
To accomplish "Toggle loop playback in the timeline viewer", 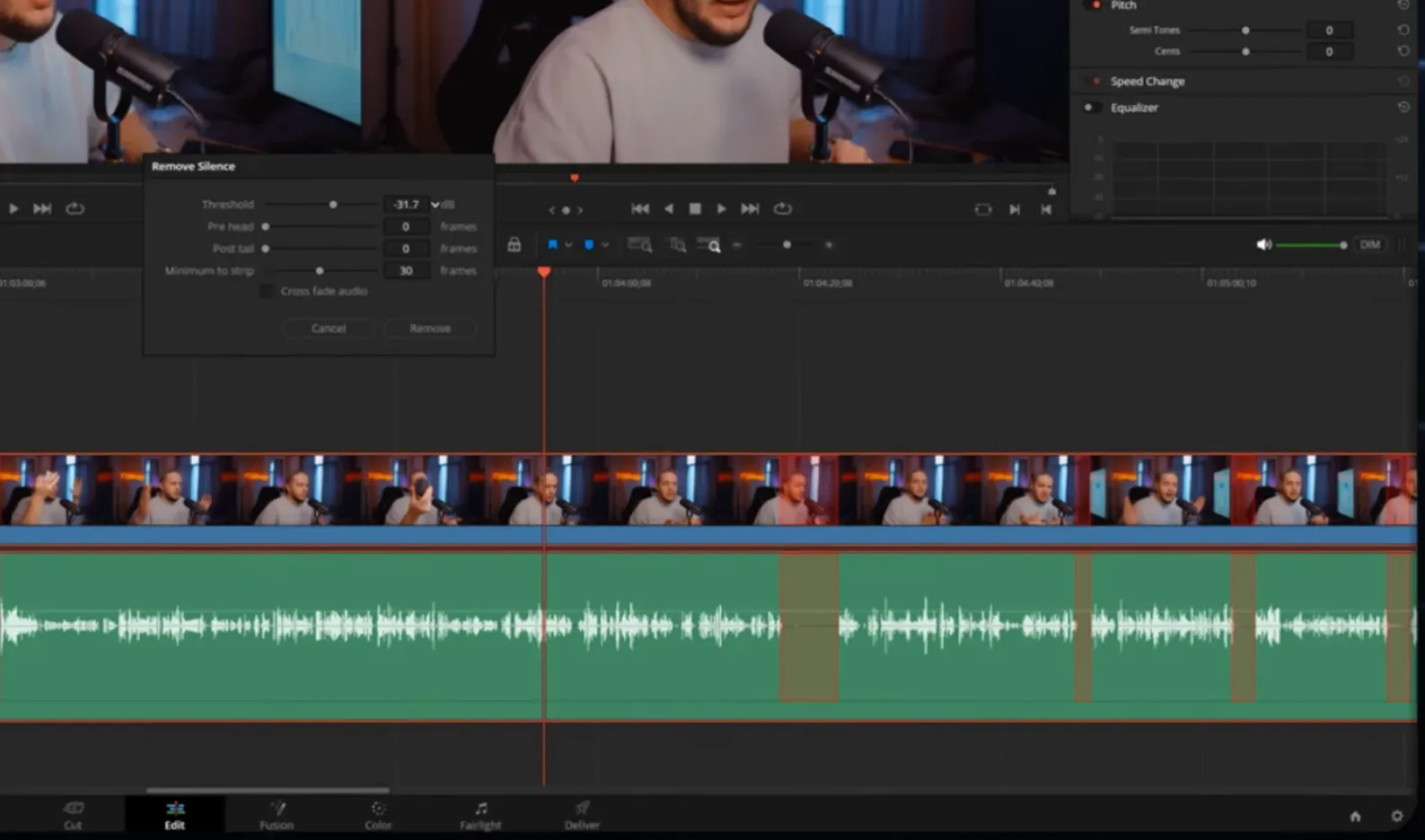I will click(x=783, y=209).
